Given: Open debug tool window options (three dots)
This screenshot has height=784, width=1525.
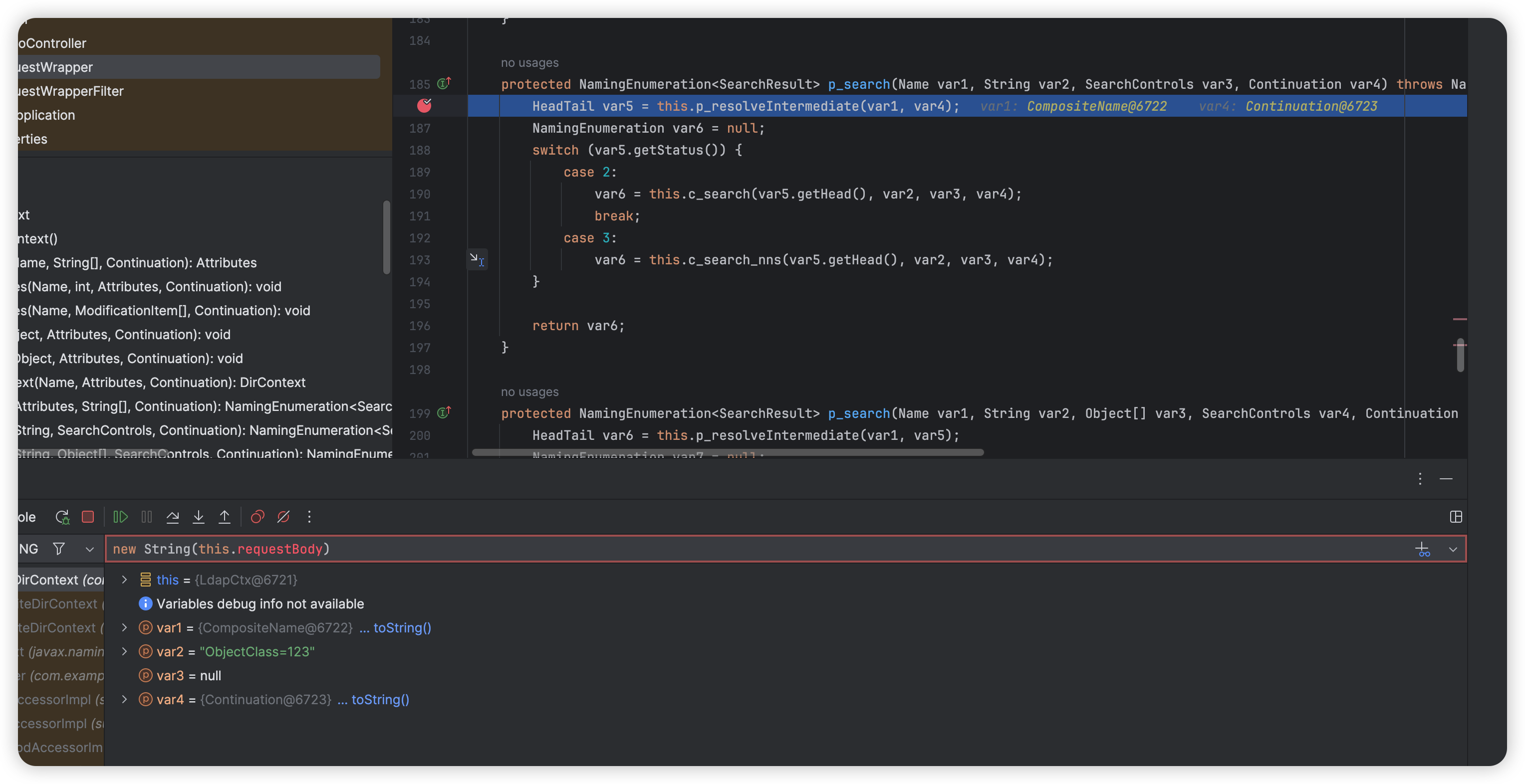Looking at the screenshot, I should pyautogui.click(x=1420, y=479).
